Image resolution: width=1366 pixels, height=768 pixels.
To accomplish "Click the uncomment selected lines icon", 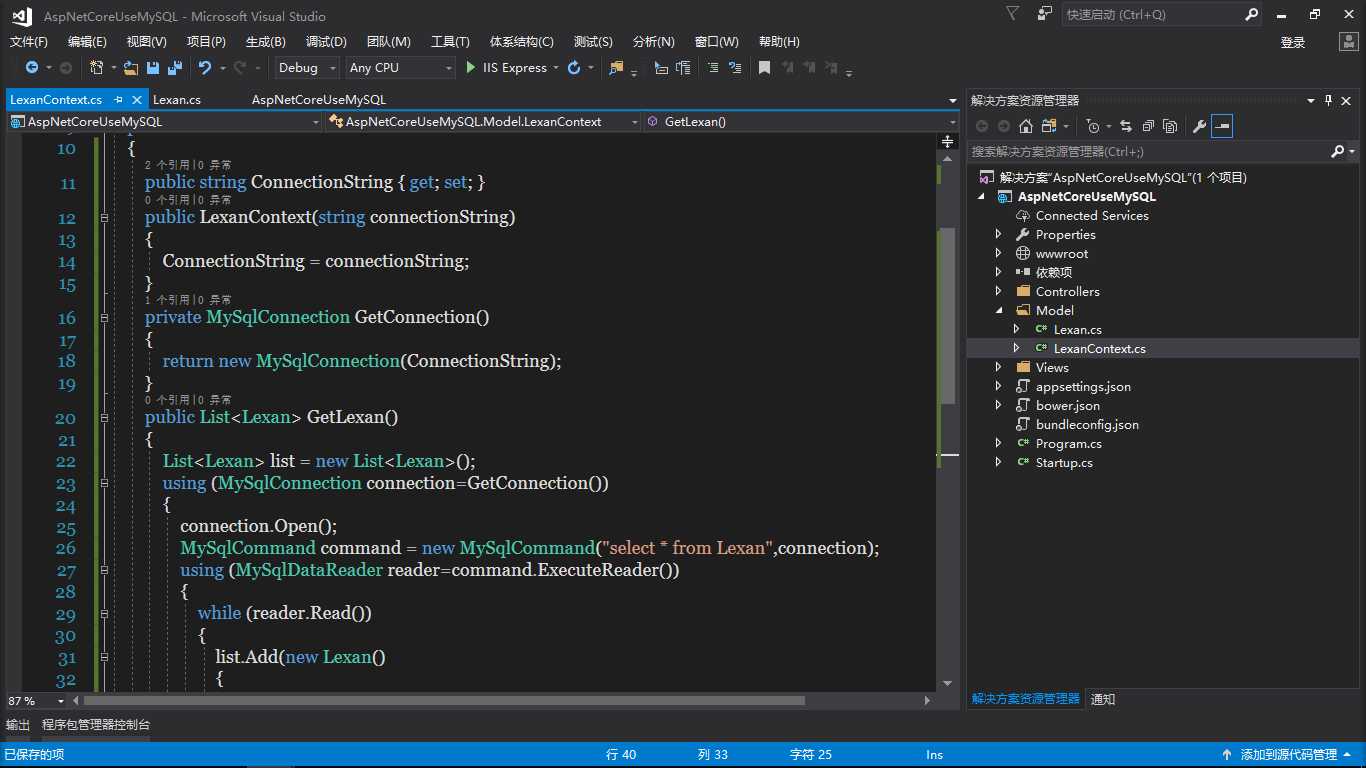I will tap(736, 68).
